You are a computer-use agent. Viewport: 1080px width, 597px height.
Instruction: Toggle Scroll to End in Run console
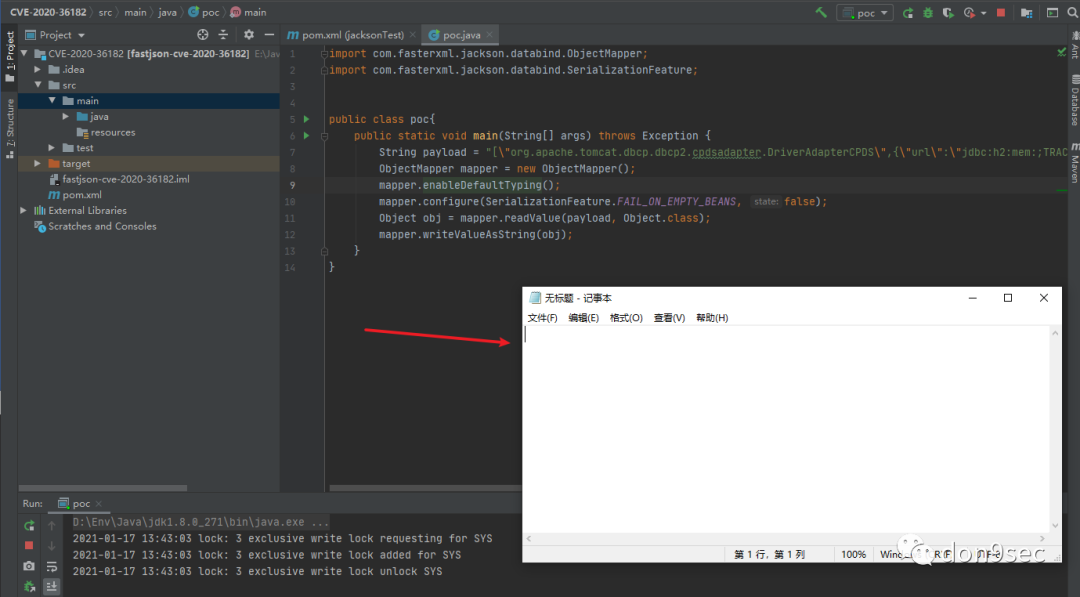(x=52, y=587)
